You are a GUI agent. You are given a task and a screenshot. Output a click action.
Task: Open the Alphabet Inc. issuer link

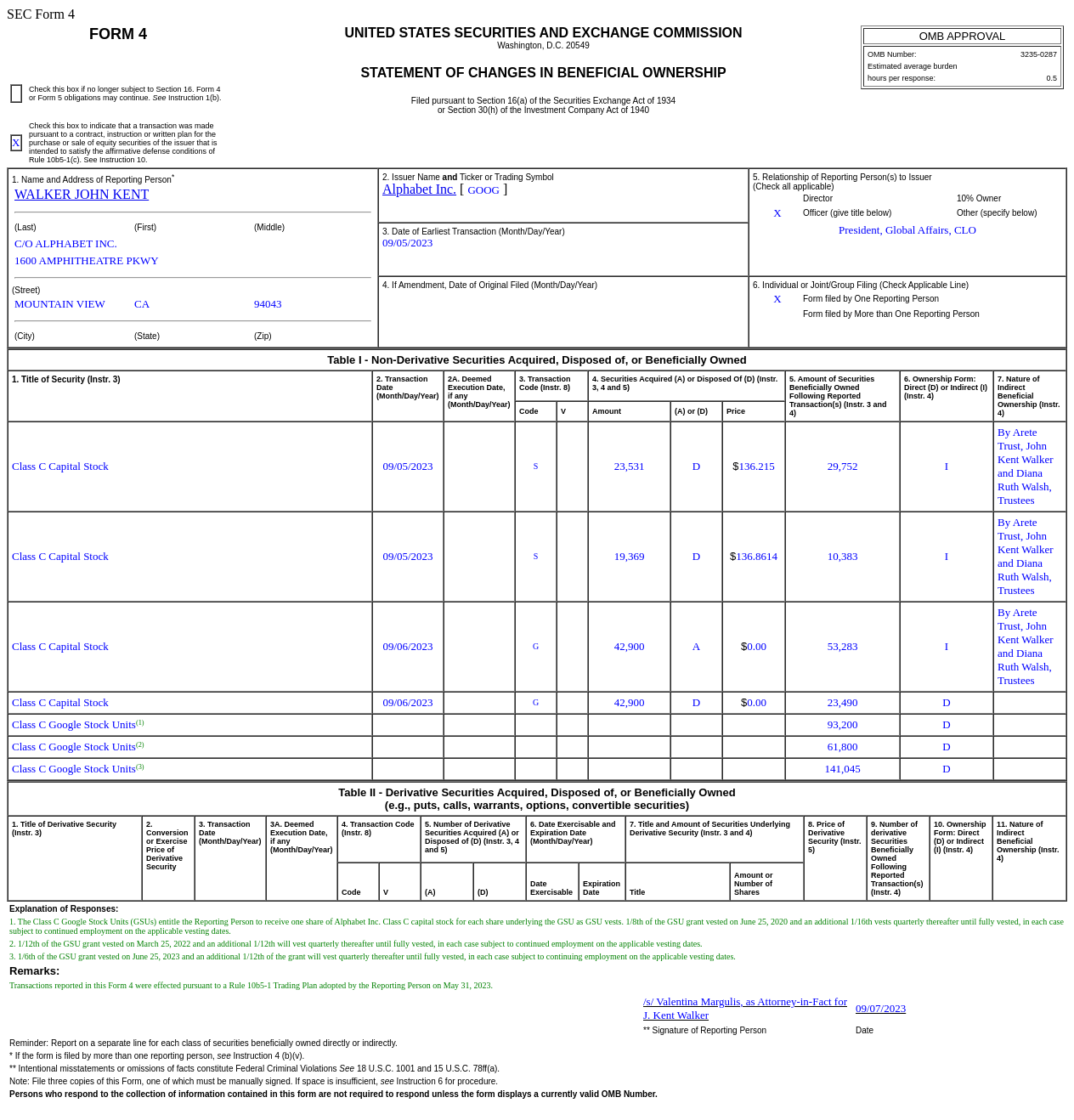[419, 189]
